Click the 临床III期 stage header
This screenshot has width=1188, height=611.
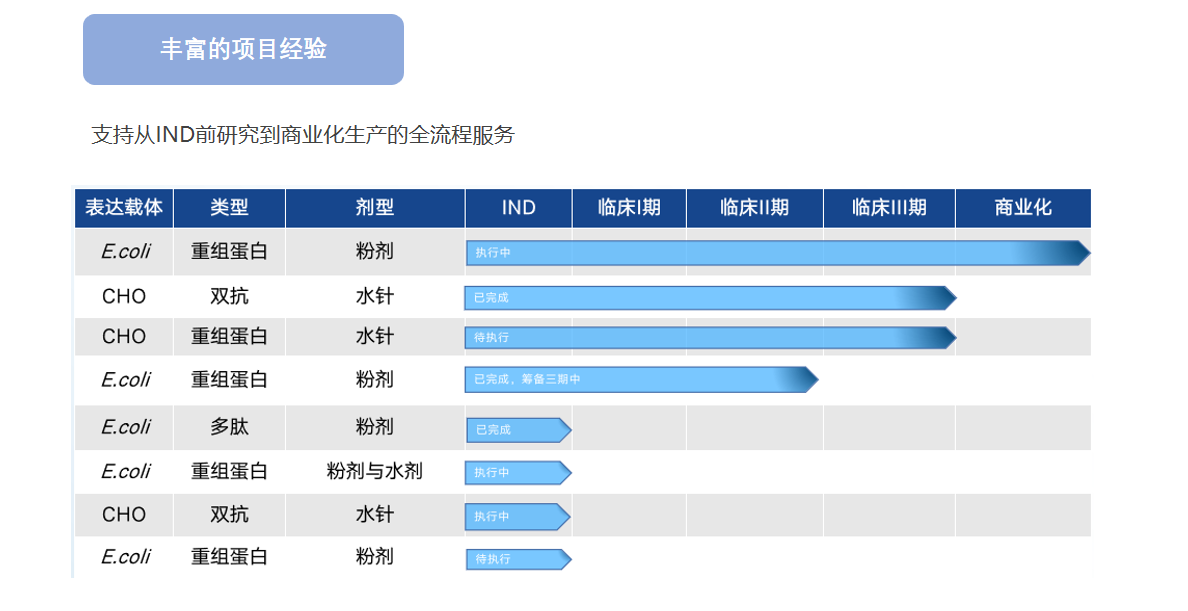click(889, 208)
